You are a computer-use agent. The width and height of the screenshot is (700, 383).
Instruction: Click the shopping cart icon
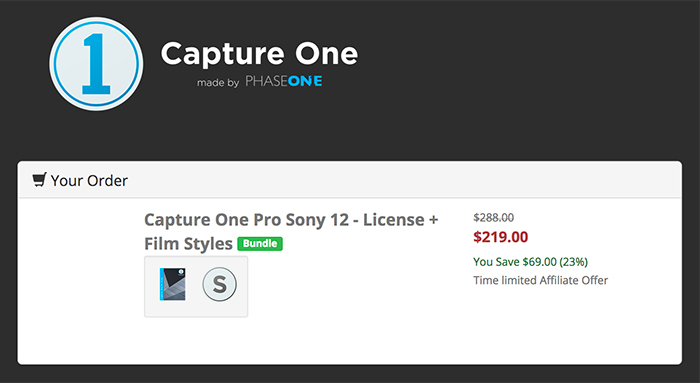(39, 180)
